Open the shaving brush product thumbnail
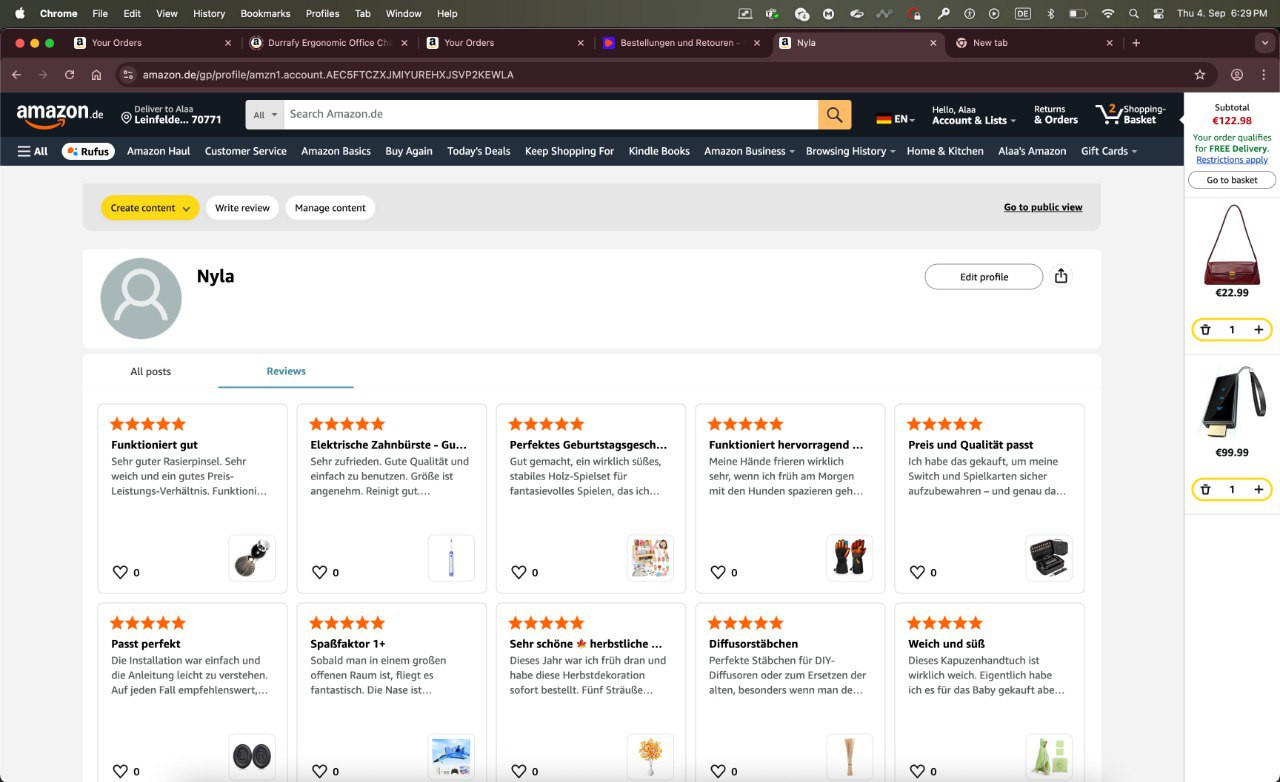 [x=252, y=558]
